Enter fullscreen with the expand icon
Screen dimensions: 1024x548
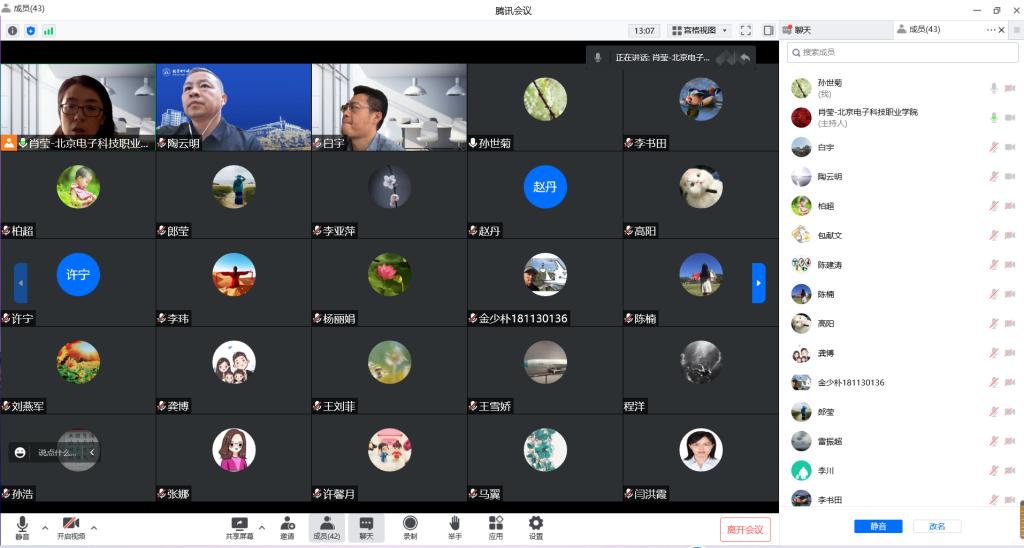745,31
